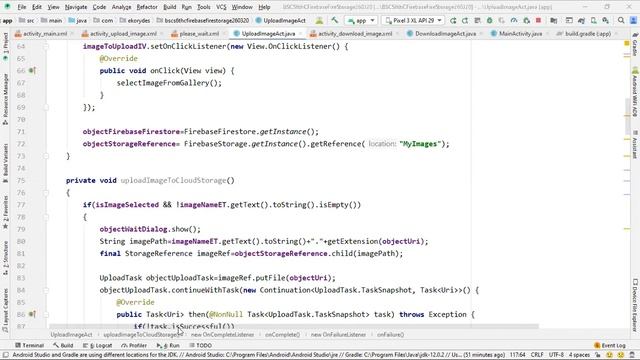Start debugging with the green bug icon
The width and height of the screenshot is (640, 360).
point(489,20)
